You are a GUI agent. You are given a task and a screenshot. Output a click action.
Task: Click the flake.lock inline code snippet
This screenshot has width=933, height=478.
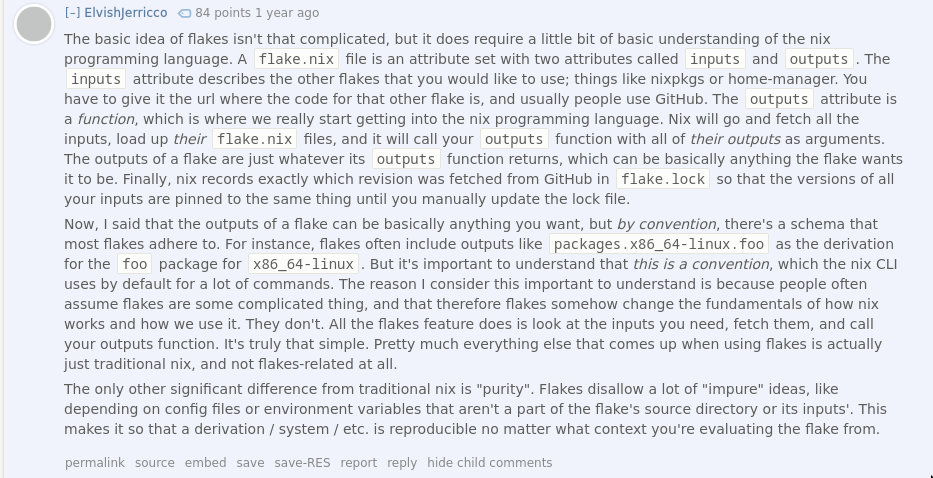663,179
